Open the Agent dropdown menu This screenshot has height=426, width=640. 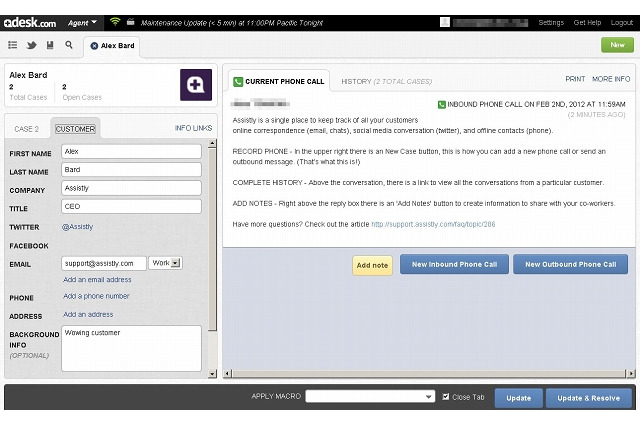point(81,21)
